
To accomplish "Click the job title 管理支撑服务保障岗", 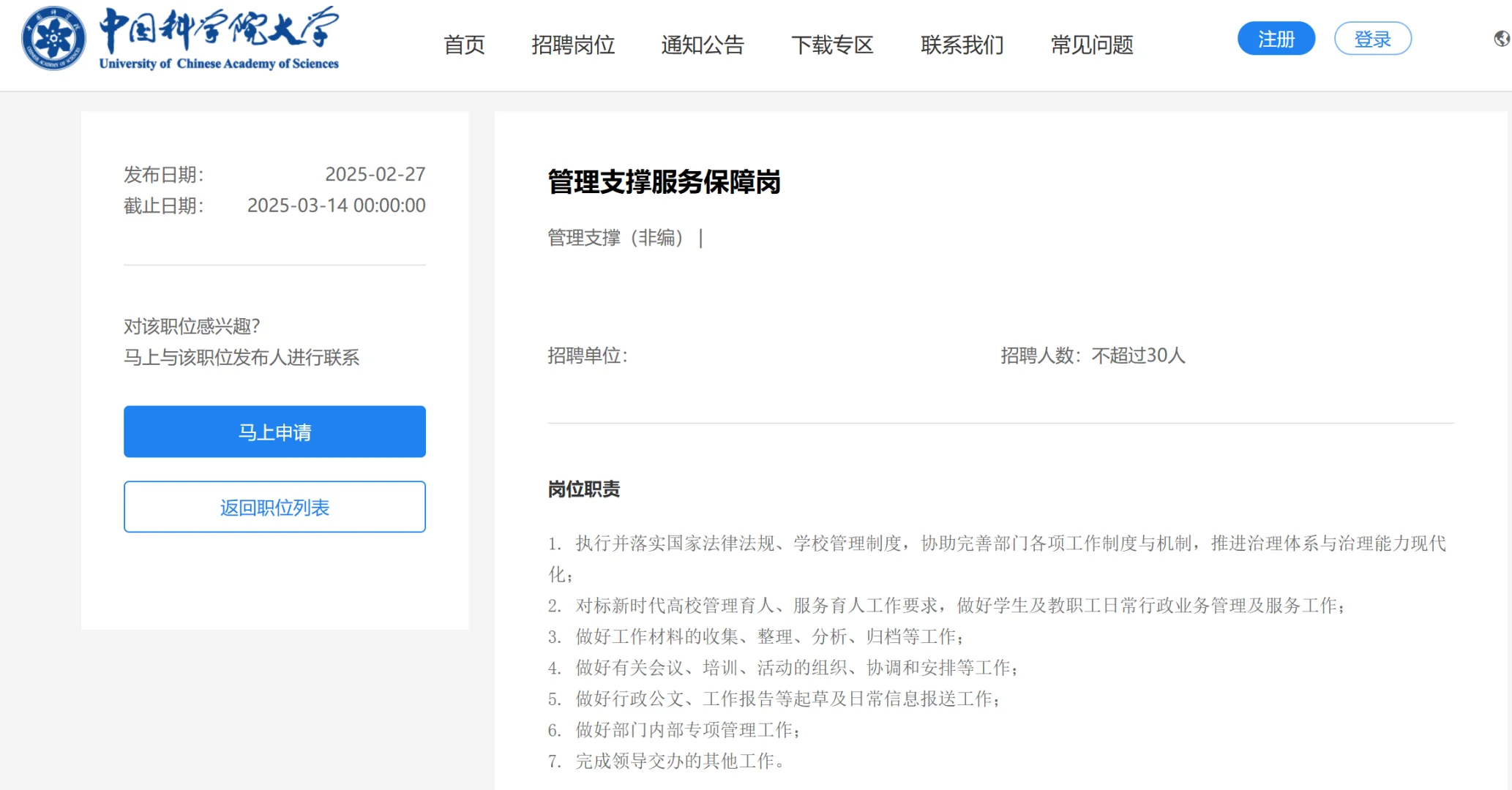I will point(663,184).
